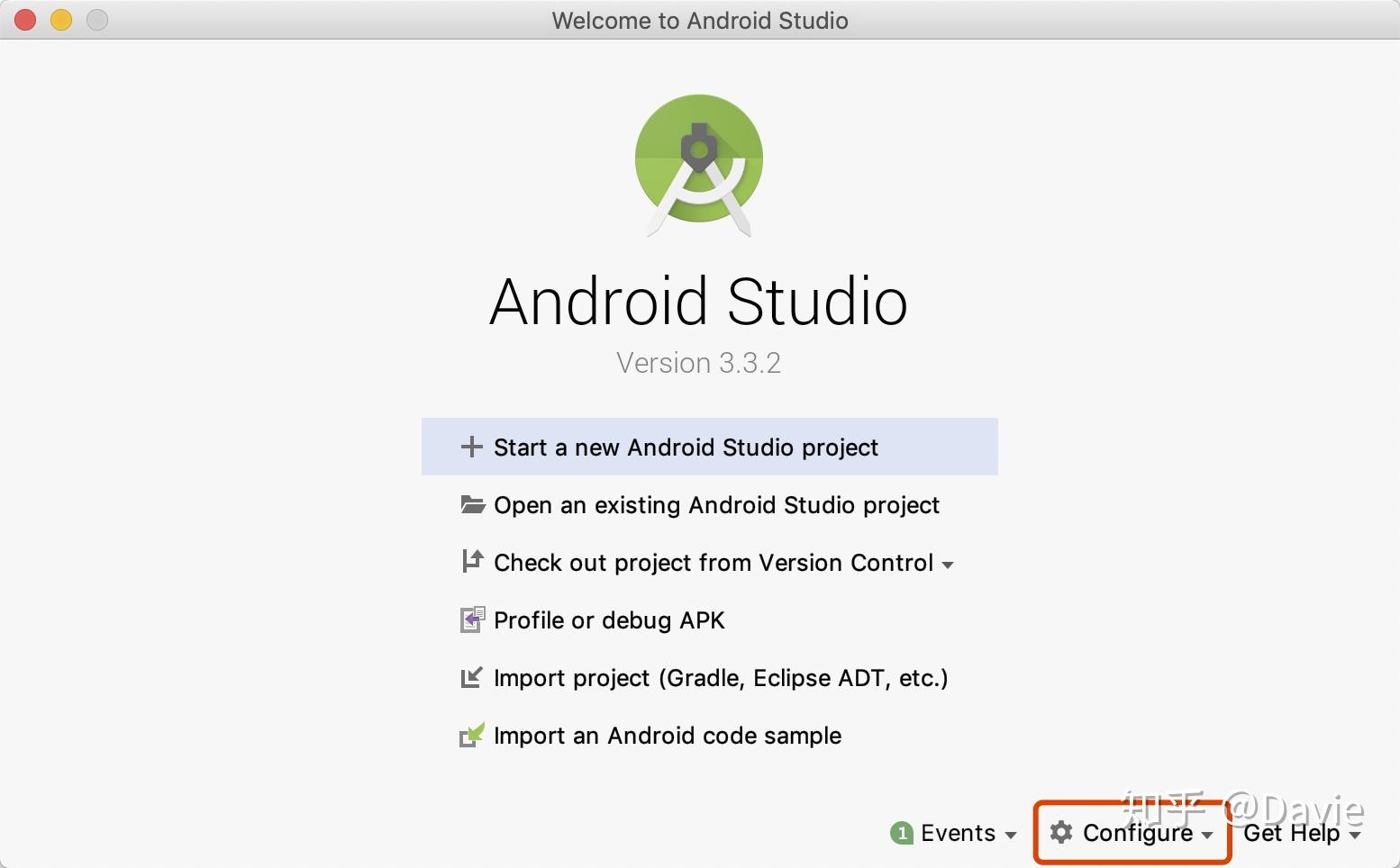
Task: Open the Check out project from Version Control dropdown
Action: (x=949, y=565)
